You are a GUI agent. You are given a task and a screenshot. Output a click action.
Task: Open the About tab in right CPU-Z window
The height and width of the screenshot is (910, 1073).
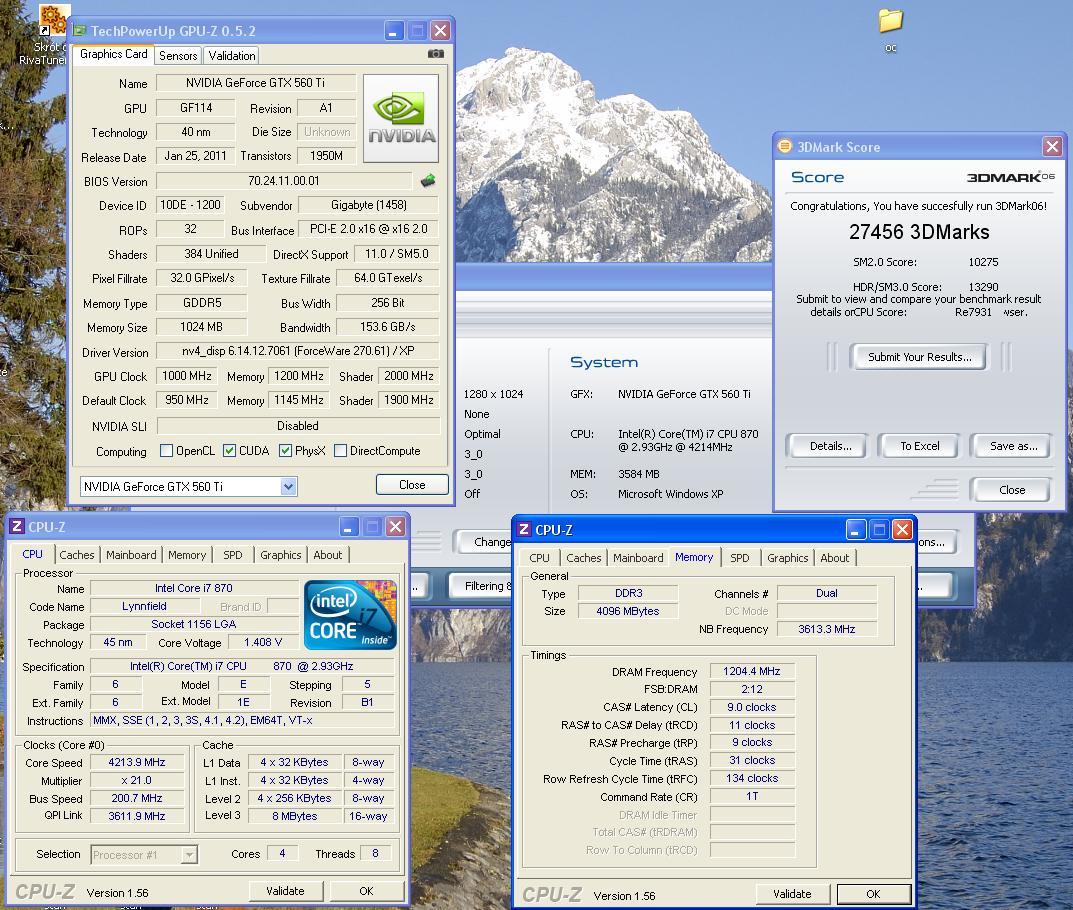tap(835, 558)
